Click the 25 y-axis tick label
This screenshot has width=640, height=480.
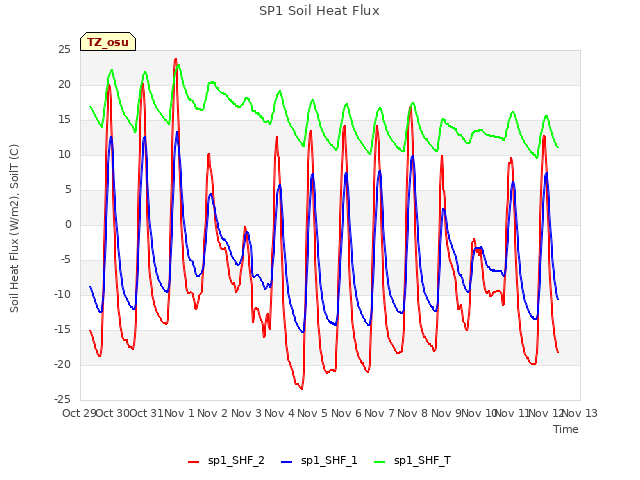point(64,50)
